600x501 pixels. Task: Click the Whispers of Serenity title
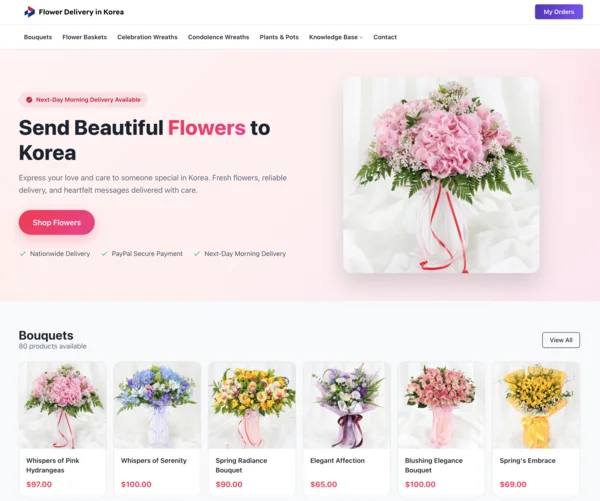pos(154,461)
